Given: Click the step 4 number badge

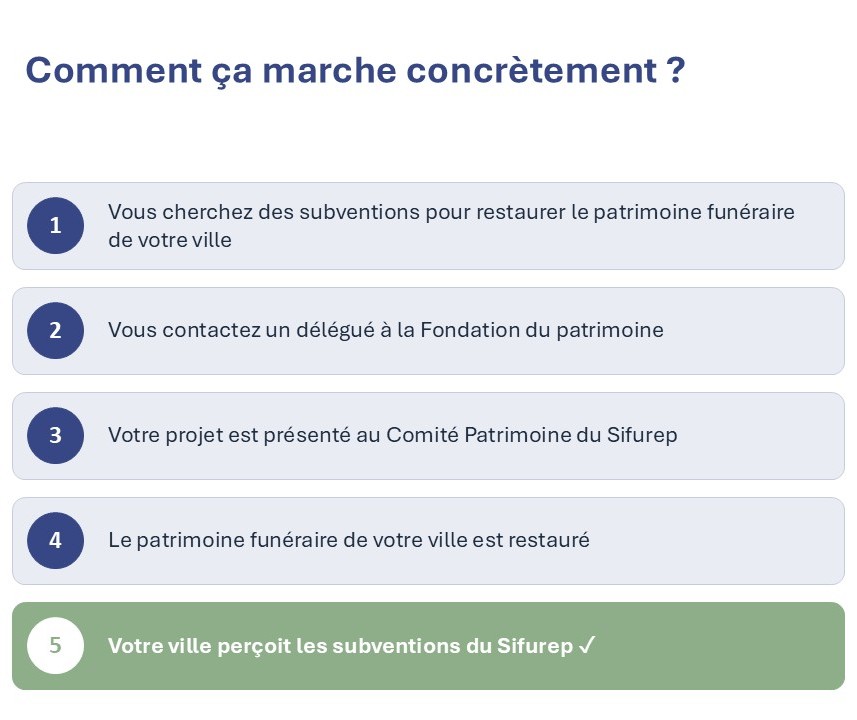Looking at the screenshot, I should [55, 540].
